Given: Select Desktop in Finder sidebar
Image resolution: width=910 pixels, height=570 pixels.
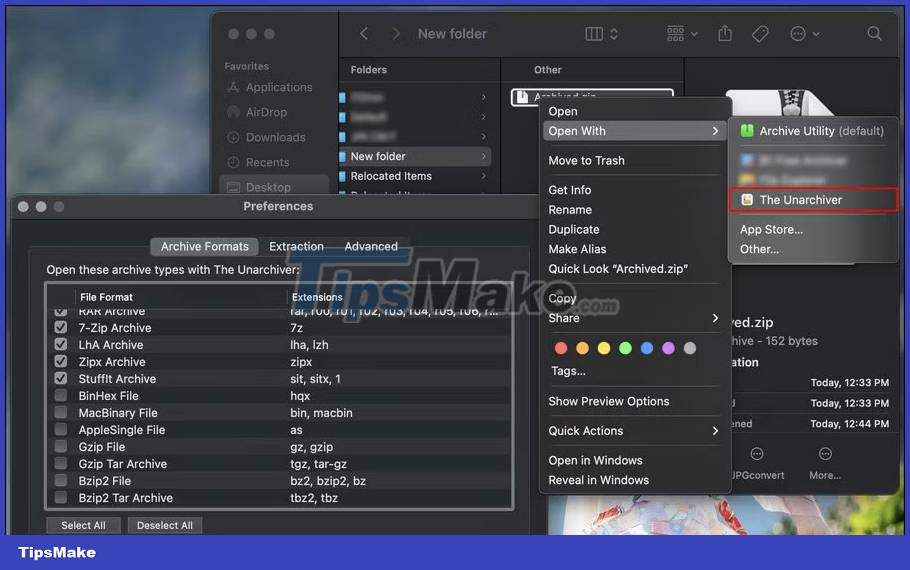Looking at the screenshot, I should pos(274,187).
